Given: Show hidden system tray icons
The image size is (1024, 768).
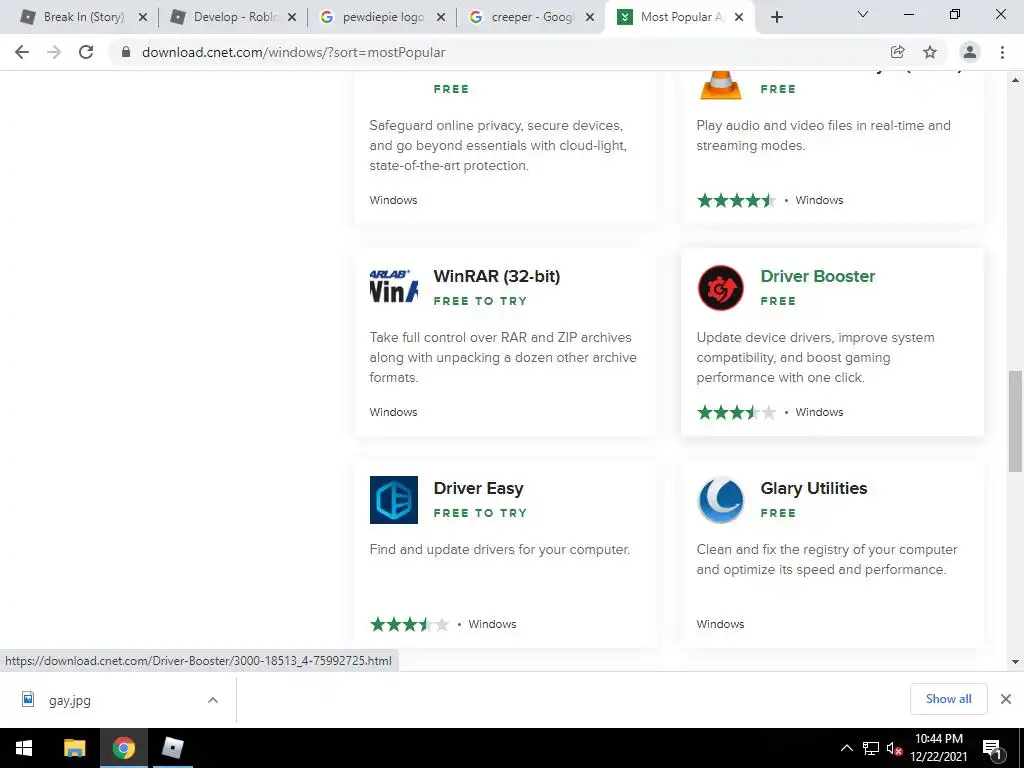Looking at the screenshot, I should pos(846,748).
